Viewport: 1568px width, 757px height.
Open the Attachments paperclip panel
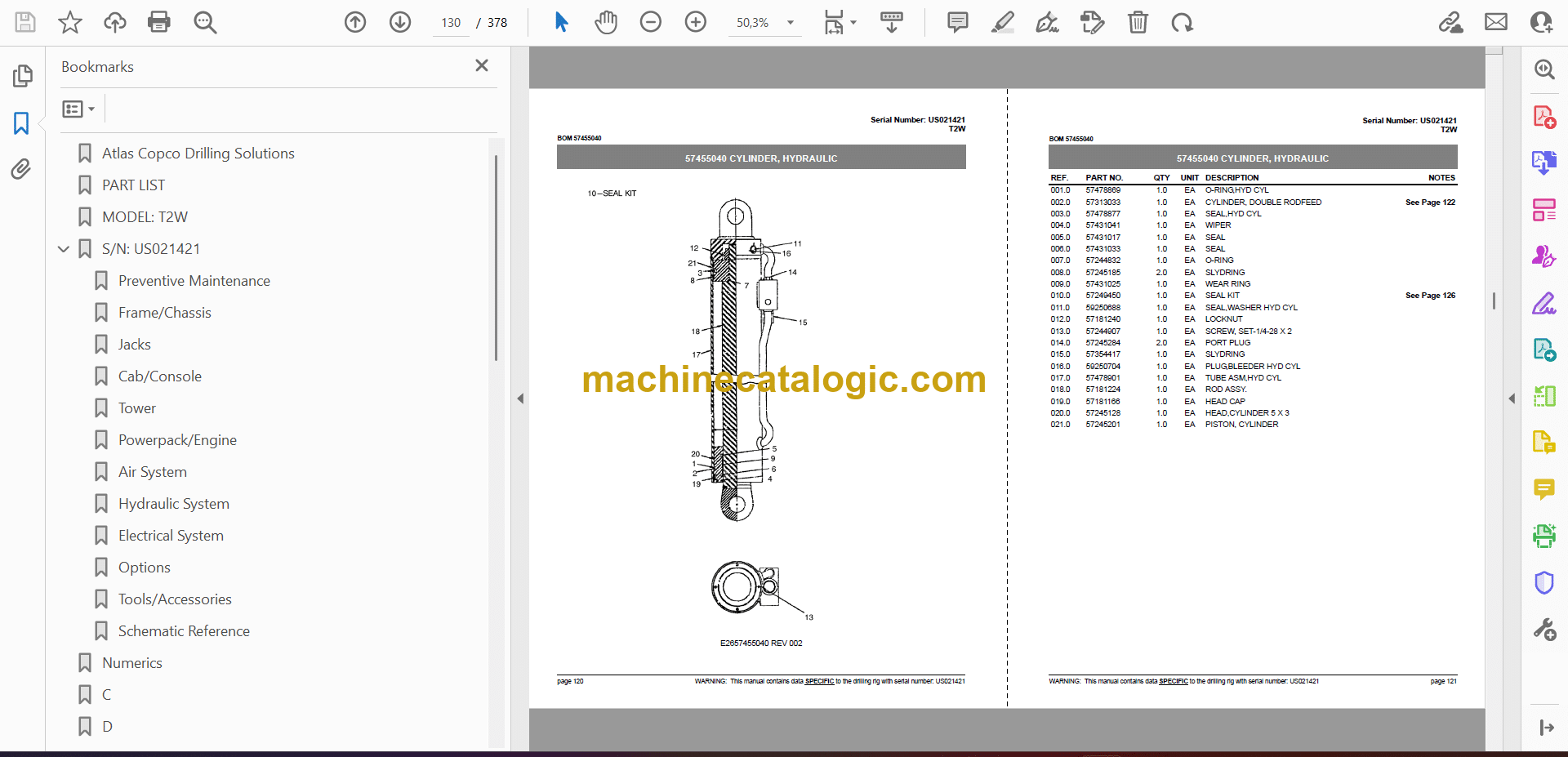click(x=21, y=169)
